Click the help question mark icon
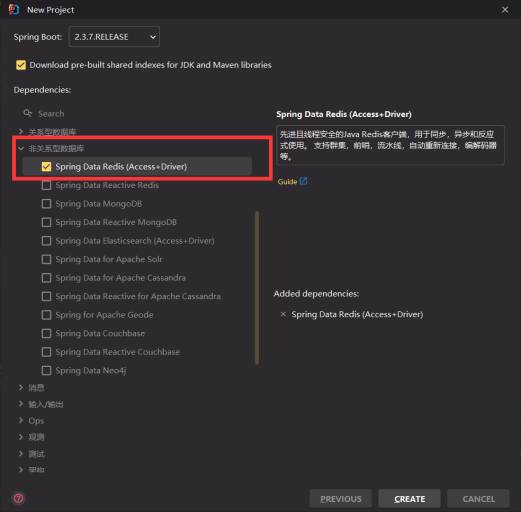This screenshot has height=512, width=521. tap(19, 498)
